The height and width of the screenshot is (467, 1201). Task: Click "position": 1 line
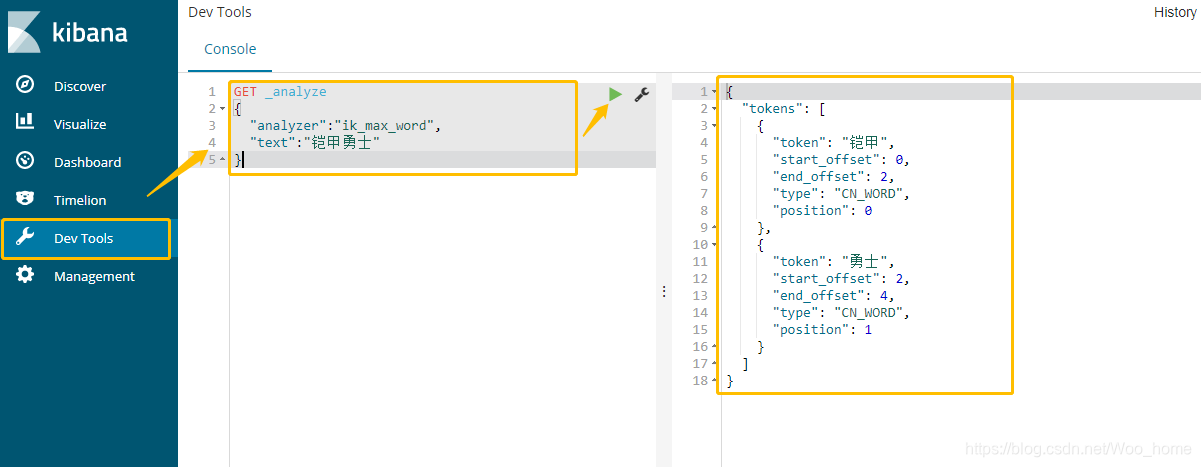coord(823,329)
